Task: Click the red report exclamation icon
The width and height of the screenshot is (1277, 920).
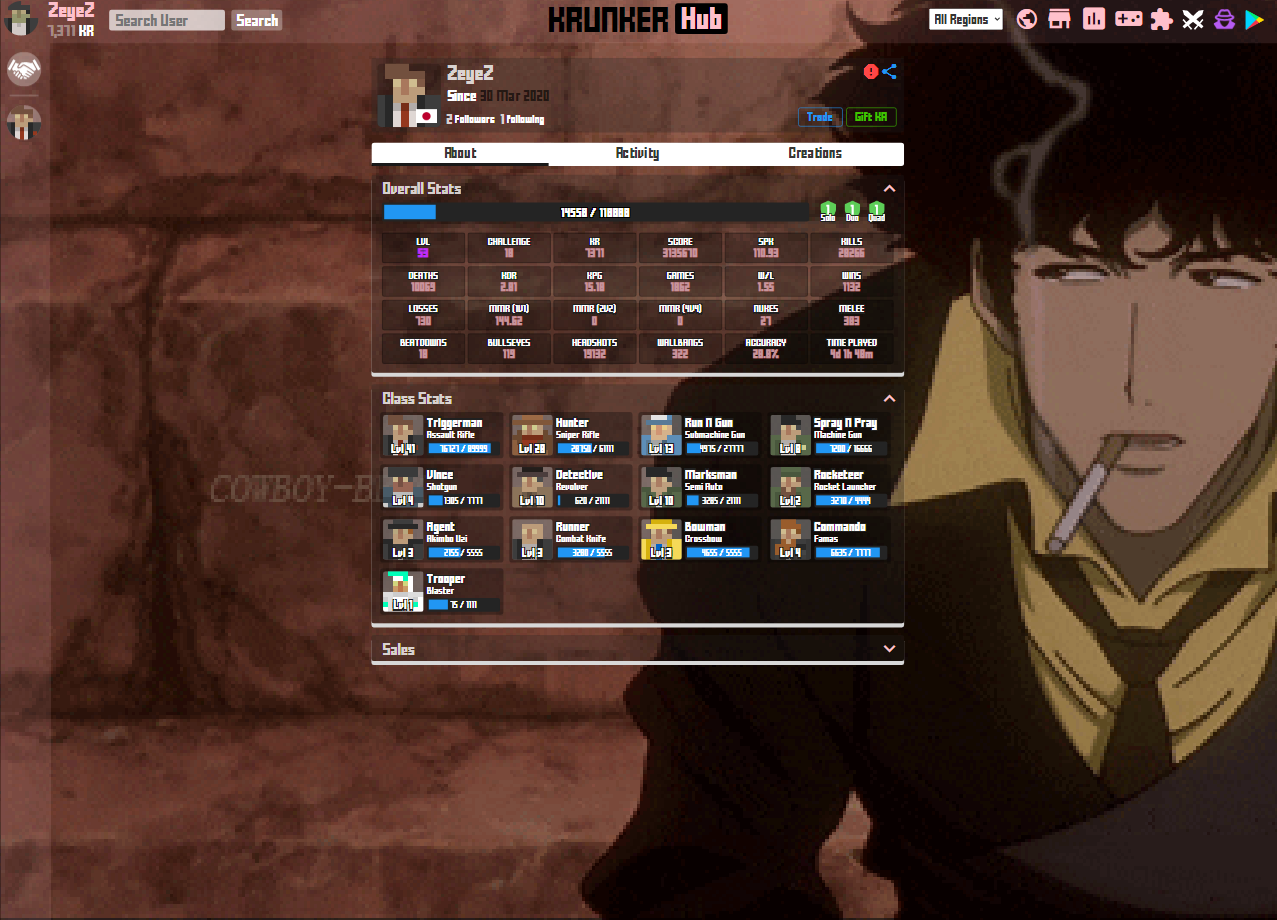Action: [x=871, y=72]
